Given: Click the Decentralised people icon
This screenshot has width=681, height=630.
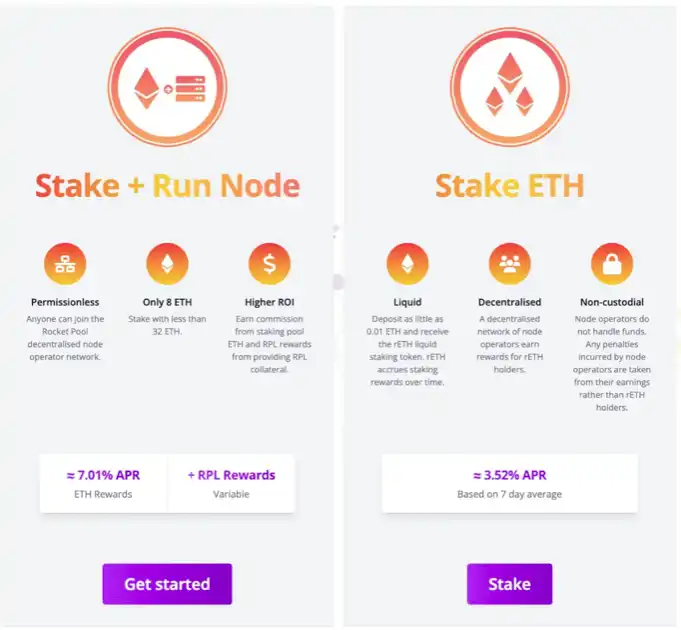Looking at the screenshot, I should click(509, 264).
